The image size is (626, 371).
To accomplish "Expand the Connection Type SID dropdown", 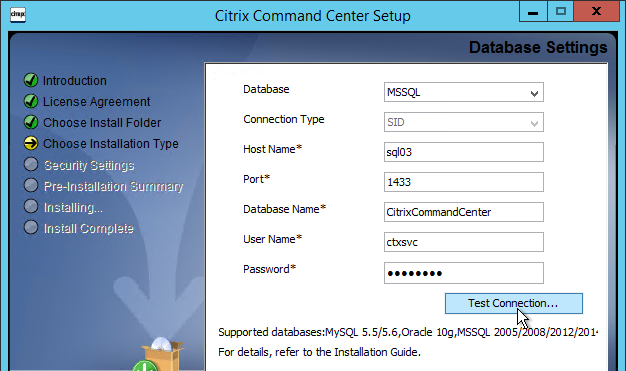I will coord(464,122).
